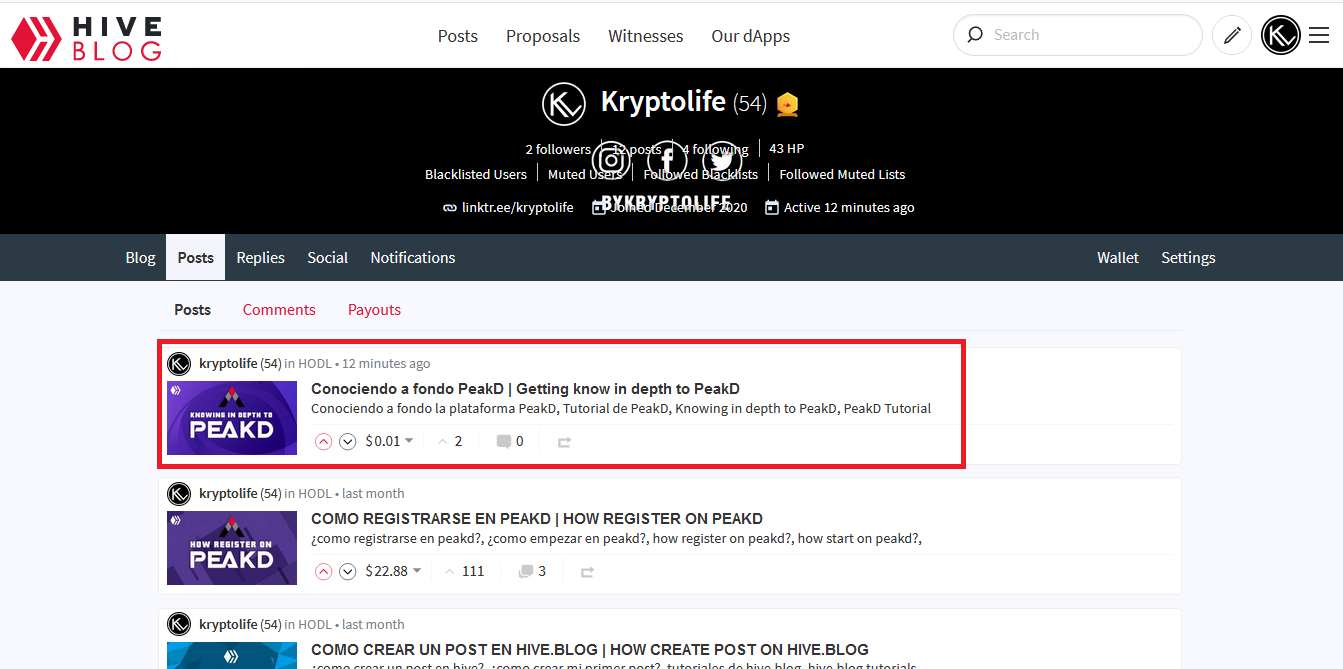Expand the $22.88 payout dropdown

[393, 571]
